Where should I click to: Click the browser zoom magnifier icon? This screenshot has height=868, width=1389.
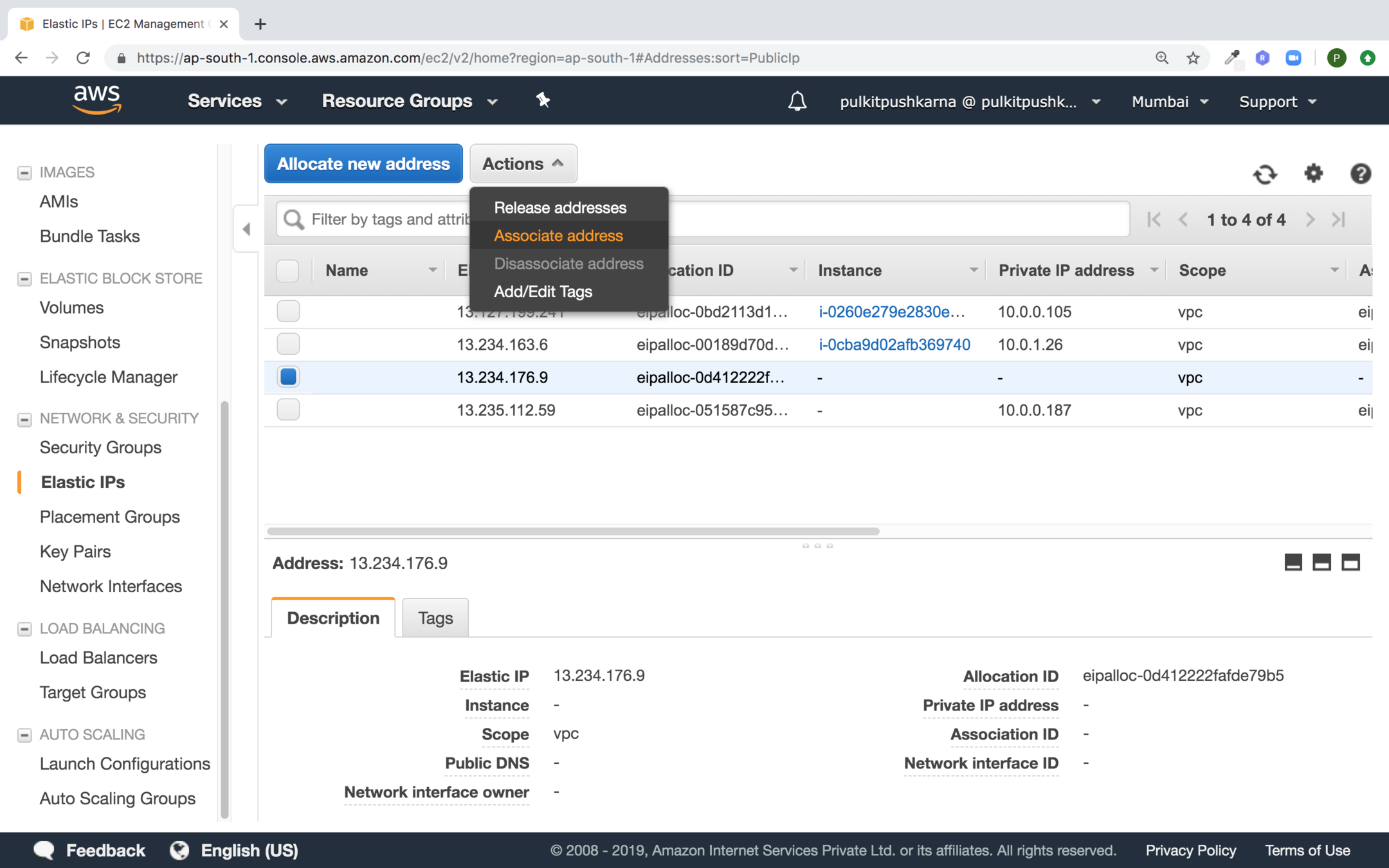click(1161, 58)
